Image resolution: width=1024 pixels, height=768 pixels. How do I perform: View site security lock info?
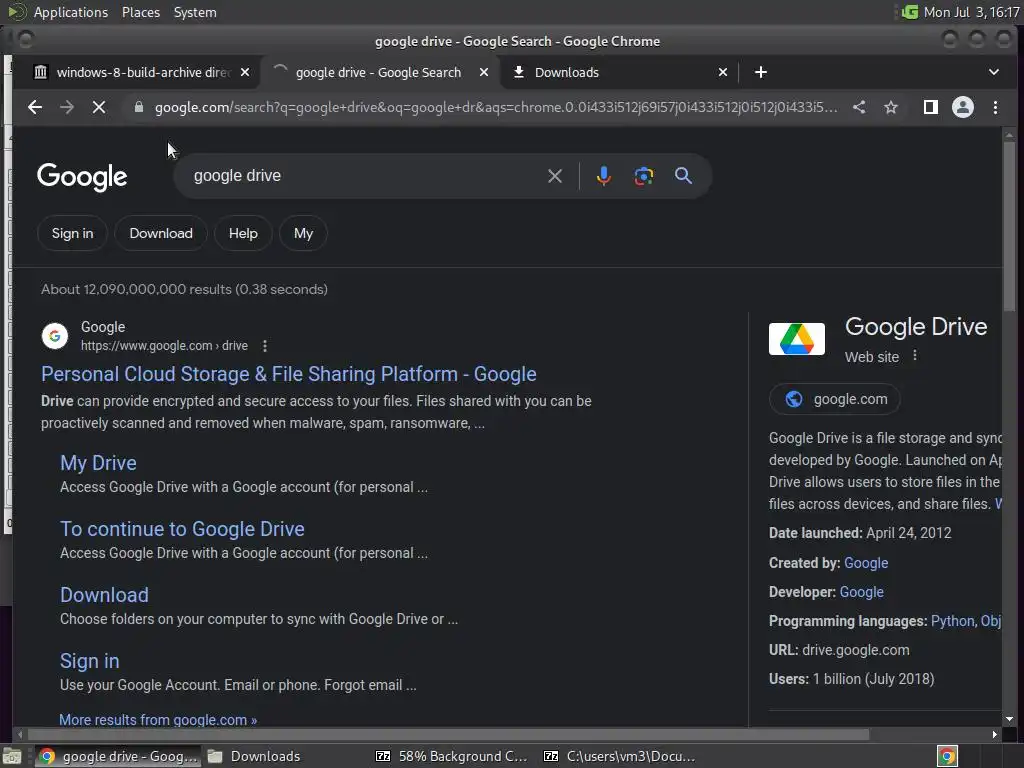pos(138,107)
